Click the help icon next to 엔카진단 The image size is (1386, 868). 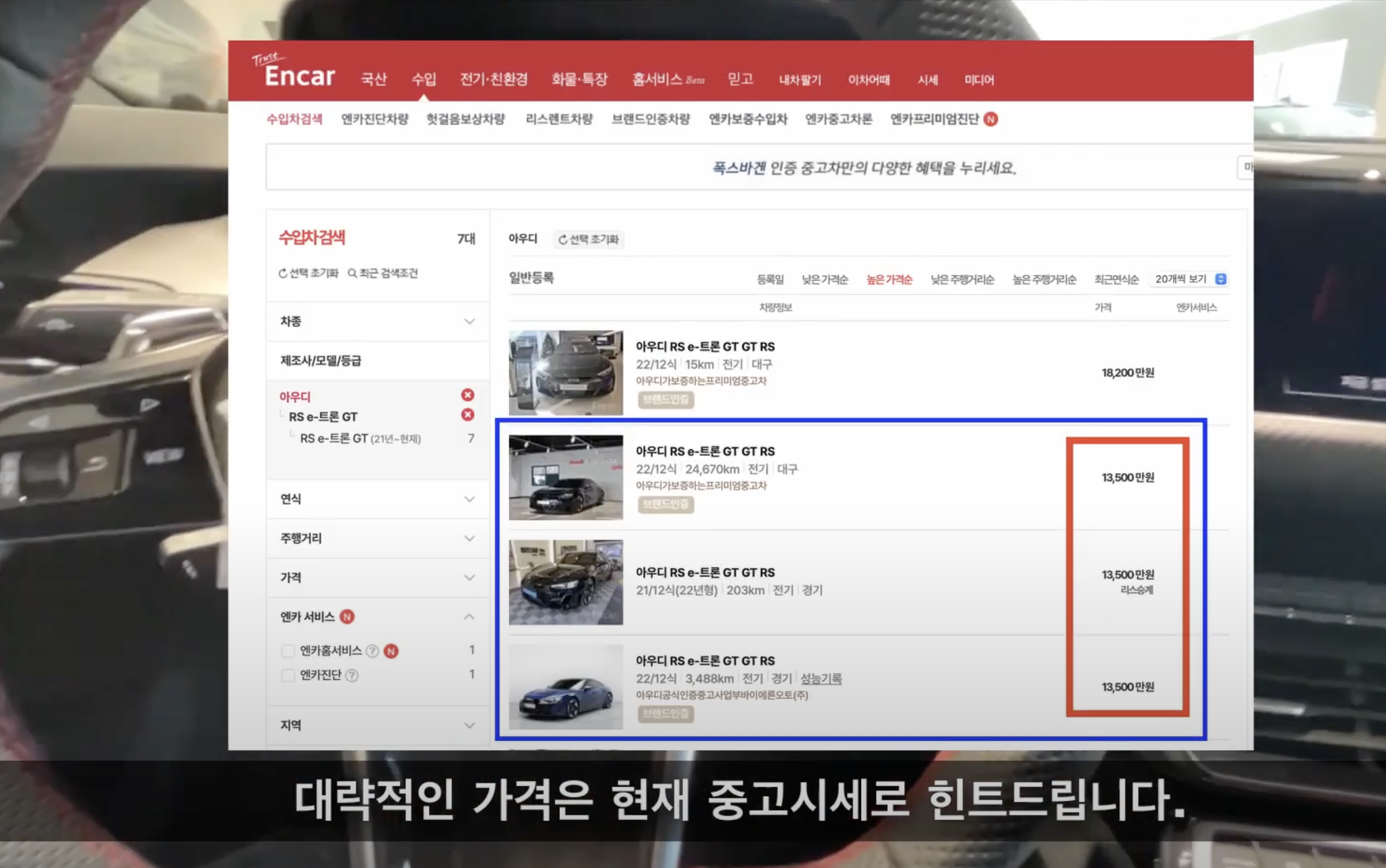point(352,675)
